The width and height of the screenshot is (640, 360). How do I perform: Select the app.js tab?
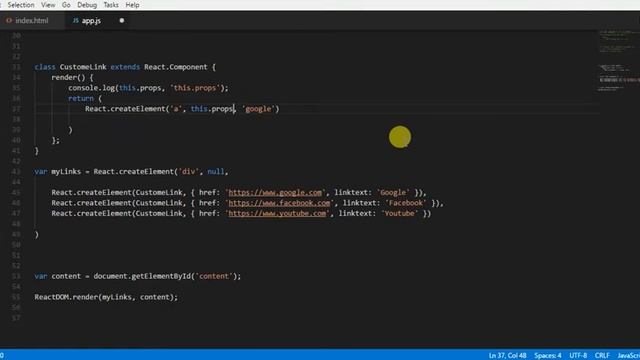pyautogui.click(x=91, y=20)
